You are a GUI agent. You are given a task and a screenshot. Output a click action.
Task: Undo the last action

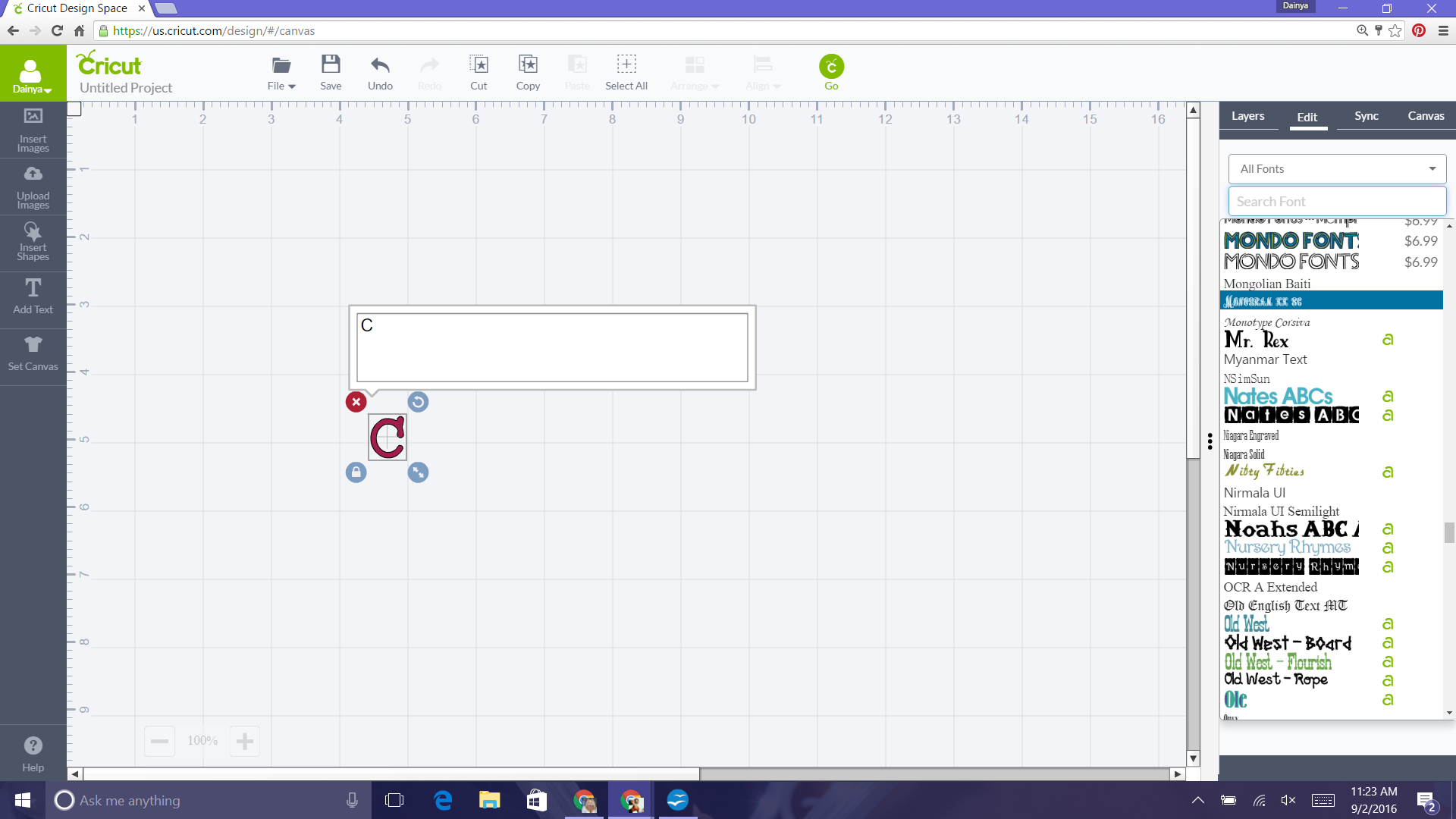click(380, 73)
